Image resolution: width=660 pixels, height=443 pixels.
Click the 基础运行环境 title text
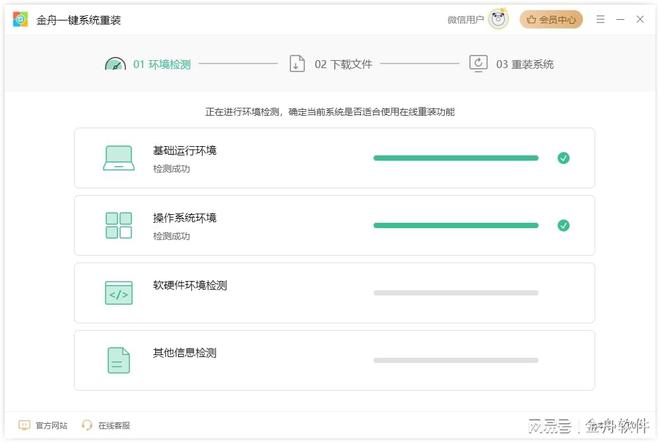coord(184,150)
